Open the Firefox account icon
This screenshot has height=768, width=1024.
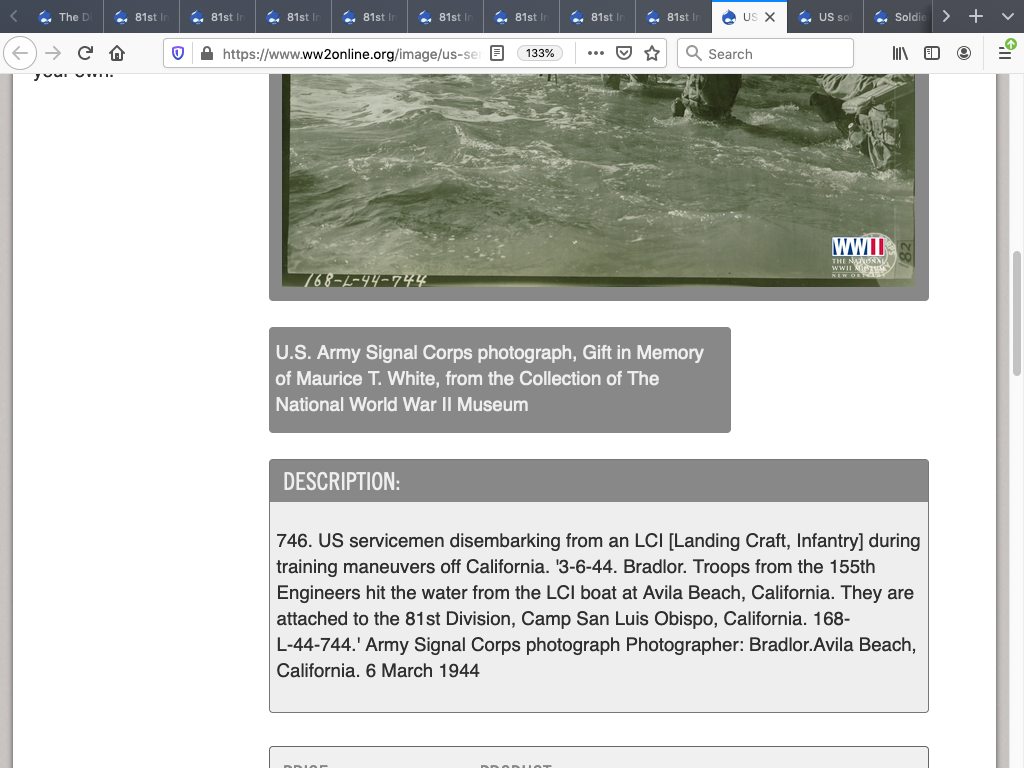[x=964, y=53]
